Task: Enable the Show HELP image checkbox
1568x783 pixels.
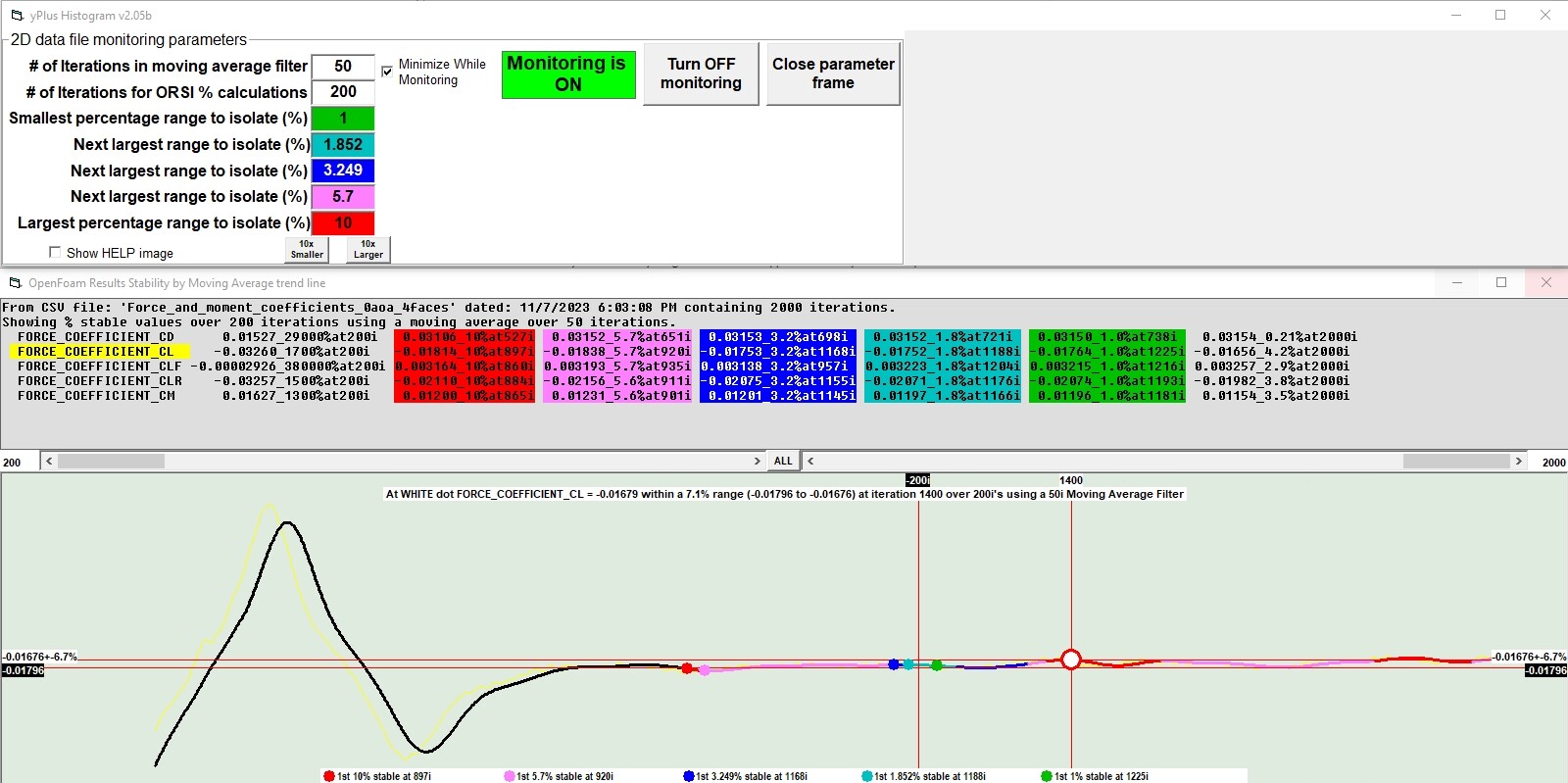Action: tap(55, 252)
